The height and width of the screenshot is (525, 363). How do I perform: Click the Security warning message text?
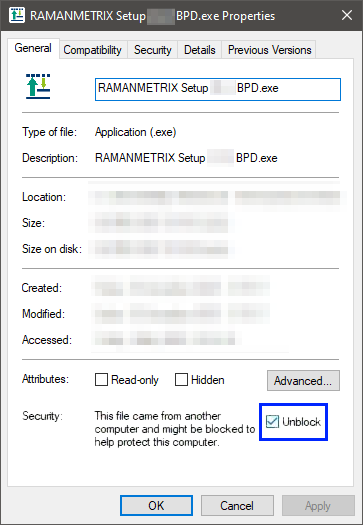175,429
